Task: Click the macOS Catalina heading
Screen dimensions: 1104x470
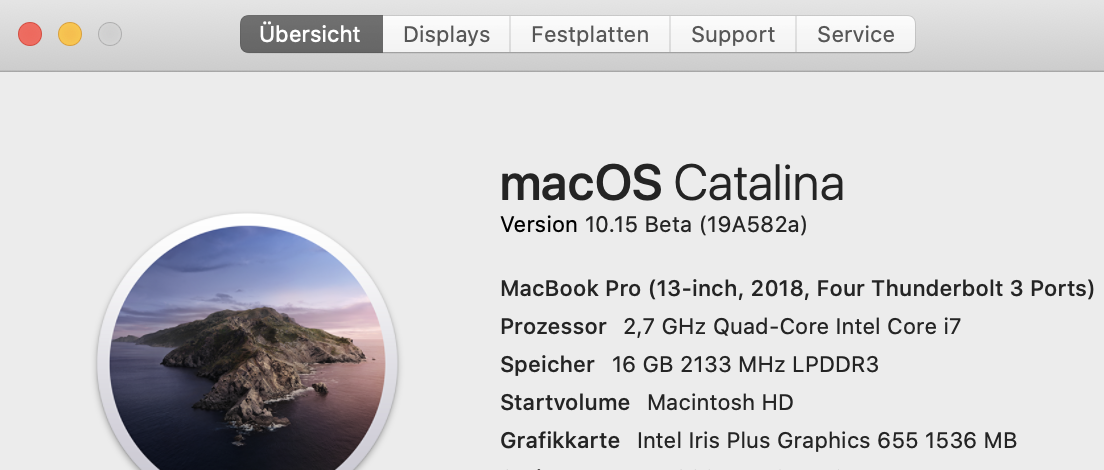Action: 672,184
